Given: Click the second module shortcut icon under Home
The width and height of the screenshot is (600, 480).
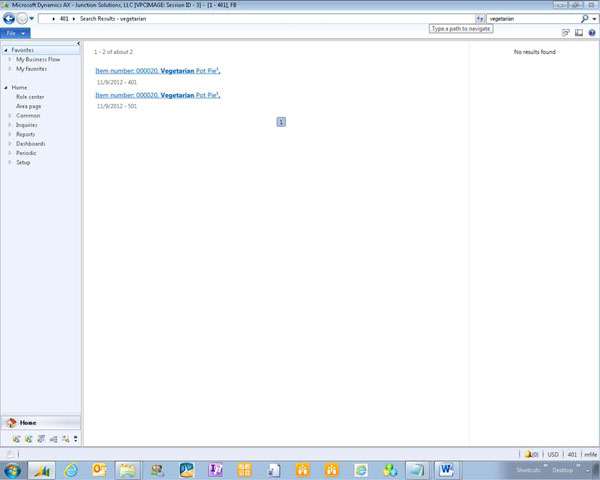Looking at the screenshot, I should [x=29, y=439].
